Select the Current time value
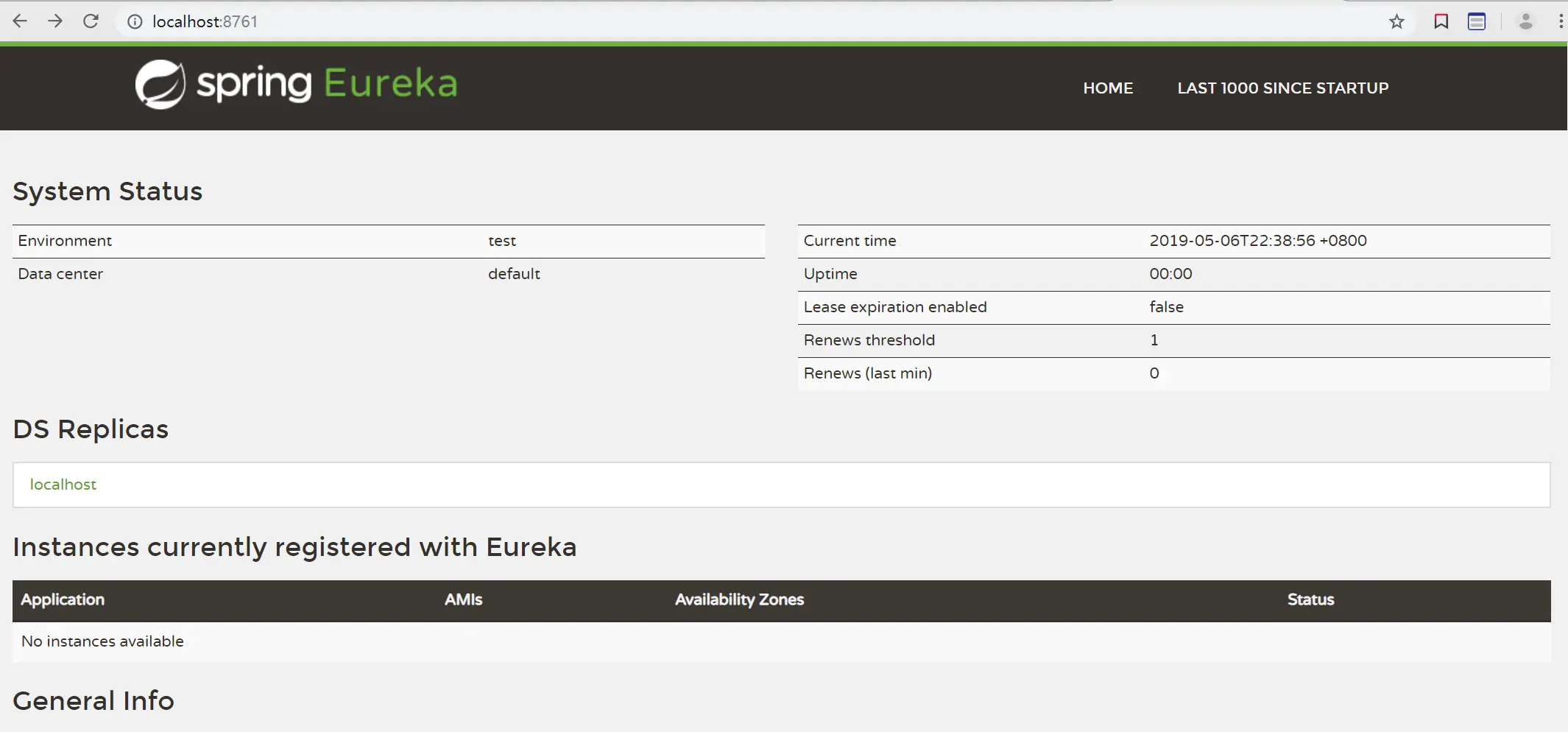Viewport: 1568px width, 732px height. tap(1258, 241)
